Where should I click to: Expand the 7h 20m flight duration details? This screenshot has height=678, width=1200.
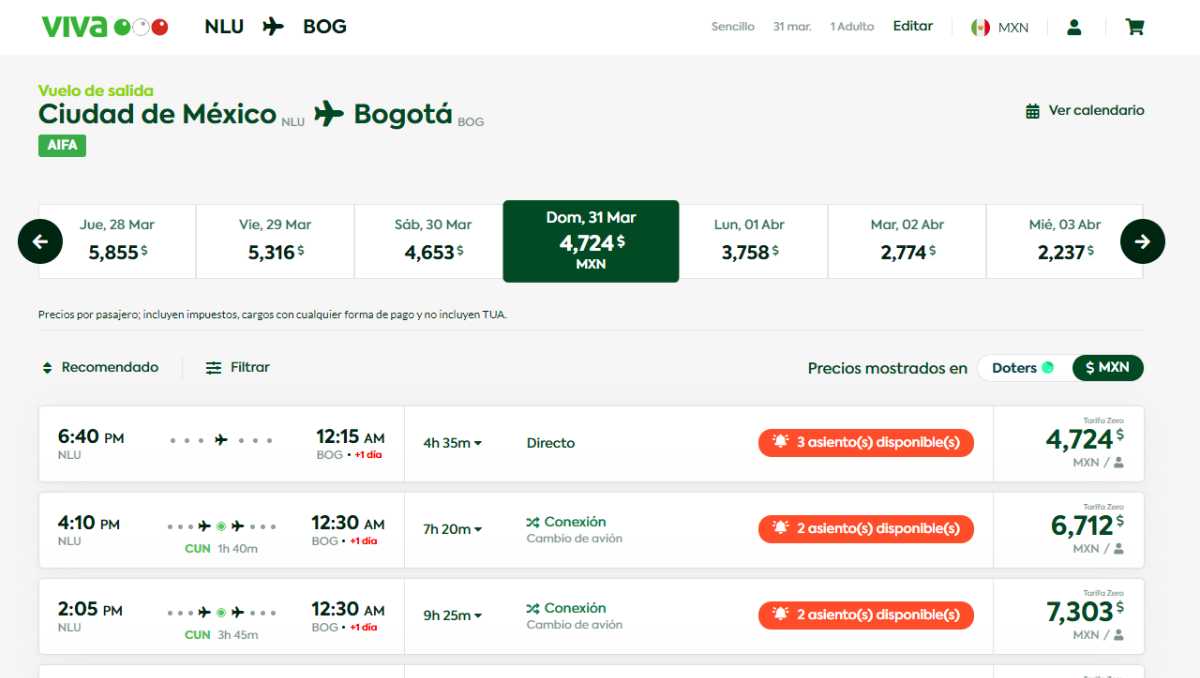tap(452, 529)
